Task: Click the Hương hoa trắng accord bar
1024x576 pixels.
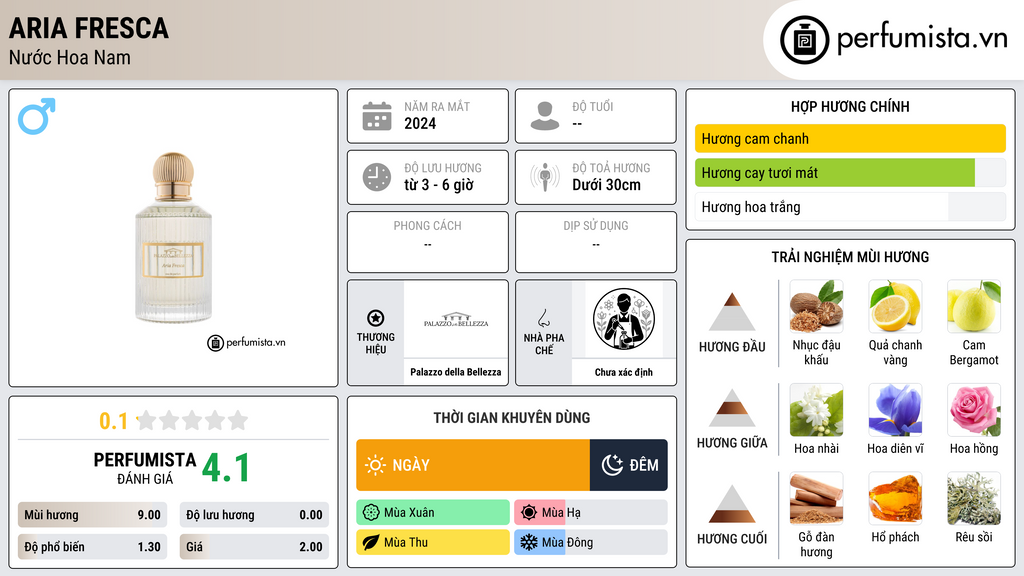Action: pyautogui.click(x=850, y=207)
